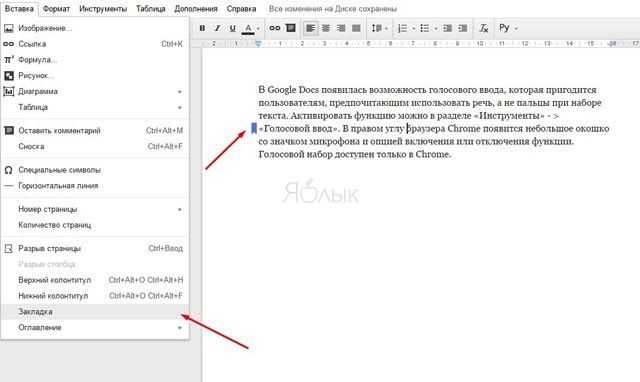Center align the text
The height and width of the screenshot is (382, 640).
326,28
